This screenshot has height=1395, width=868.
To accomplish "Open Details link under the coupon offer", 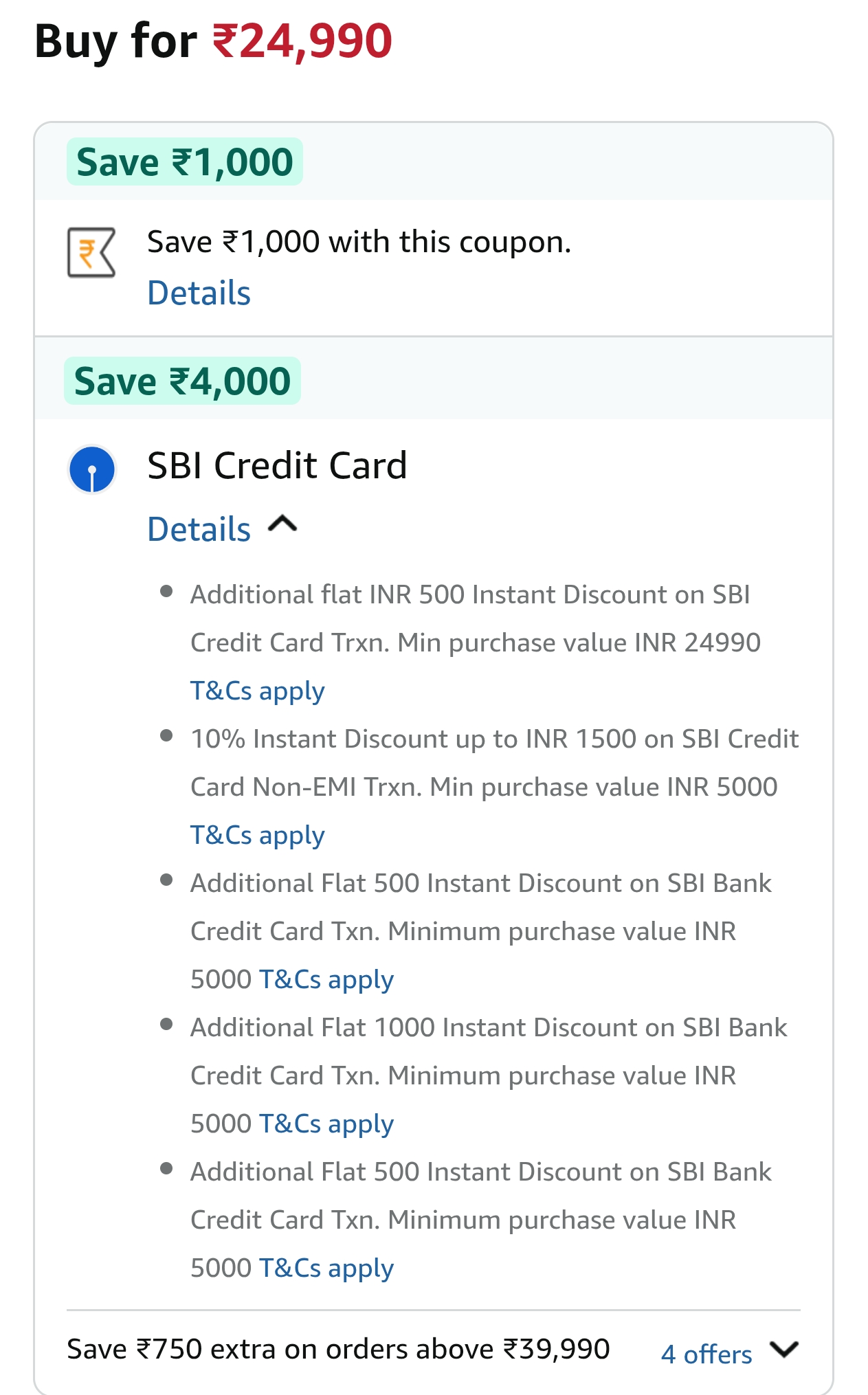I will point(199,293).
